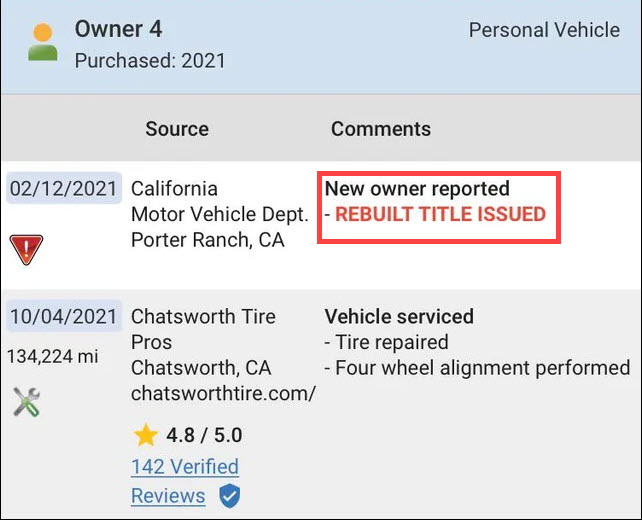Viewport: 642px width, 520px height.
Task: Click the blue verified shield checkmark icon
Action: coord(230,496)
